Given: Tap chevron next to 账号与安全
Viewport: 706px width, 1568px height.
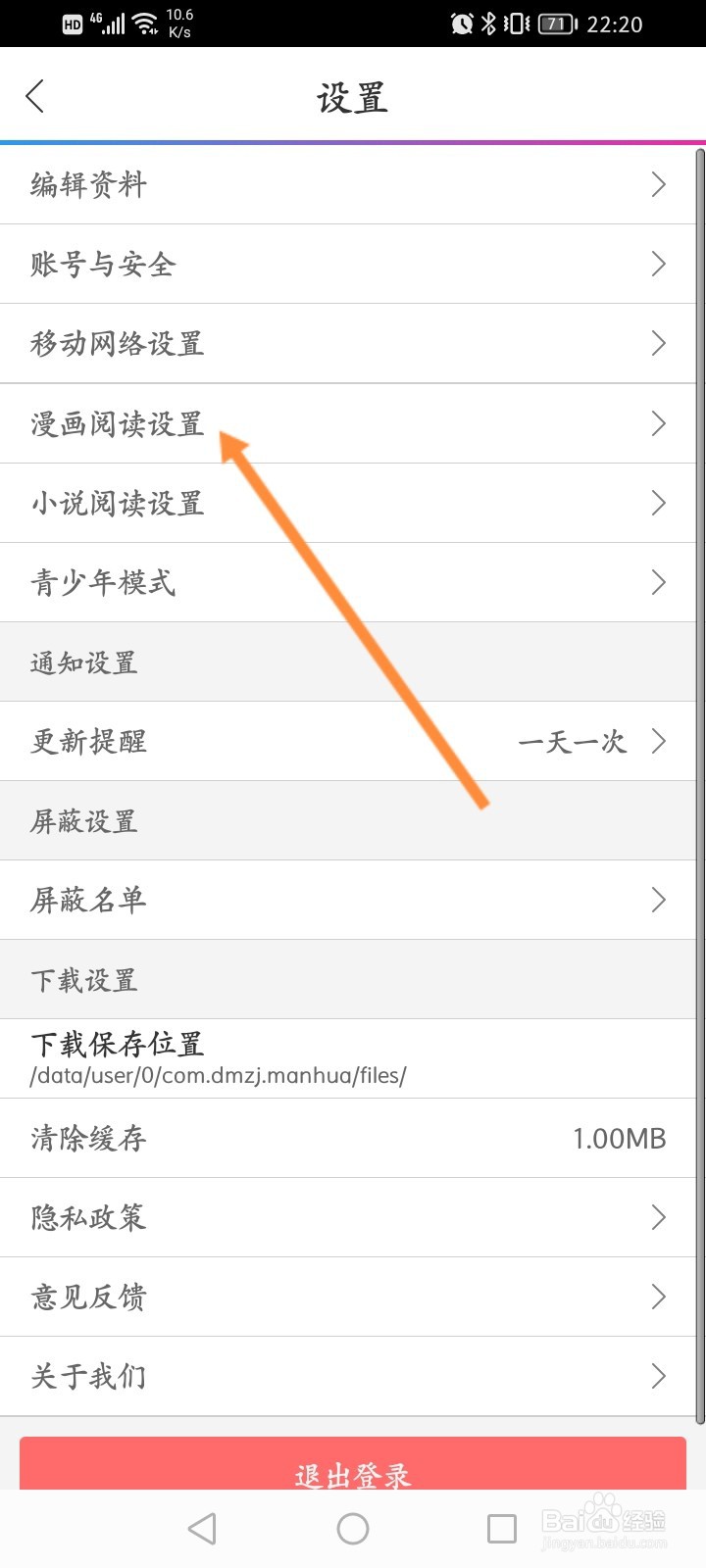Looking at the screenshot, I should click(659, 264).
